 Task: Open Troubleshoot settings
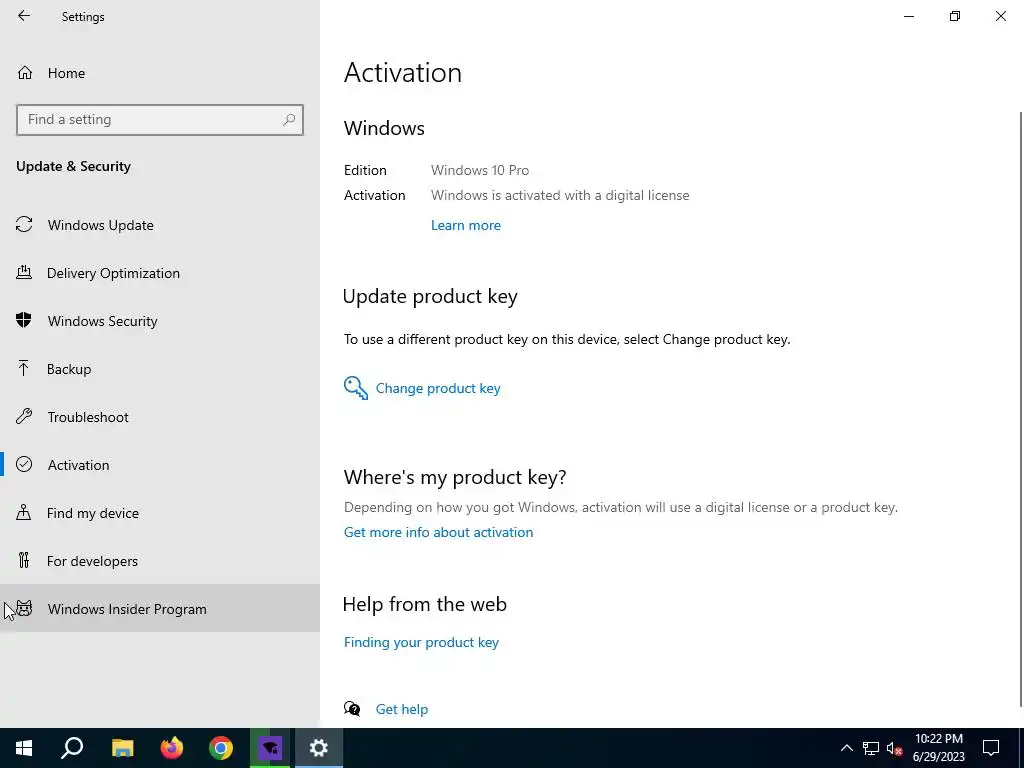160,417
